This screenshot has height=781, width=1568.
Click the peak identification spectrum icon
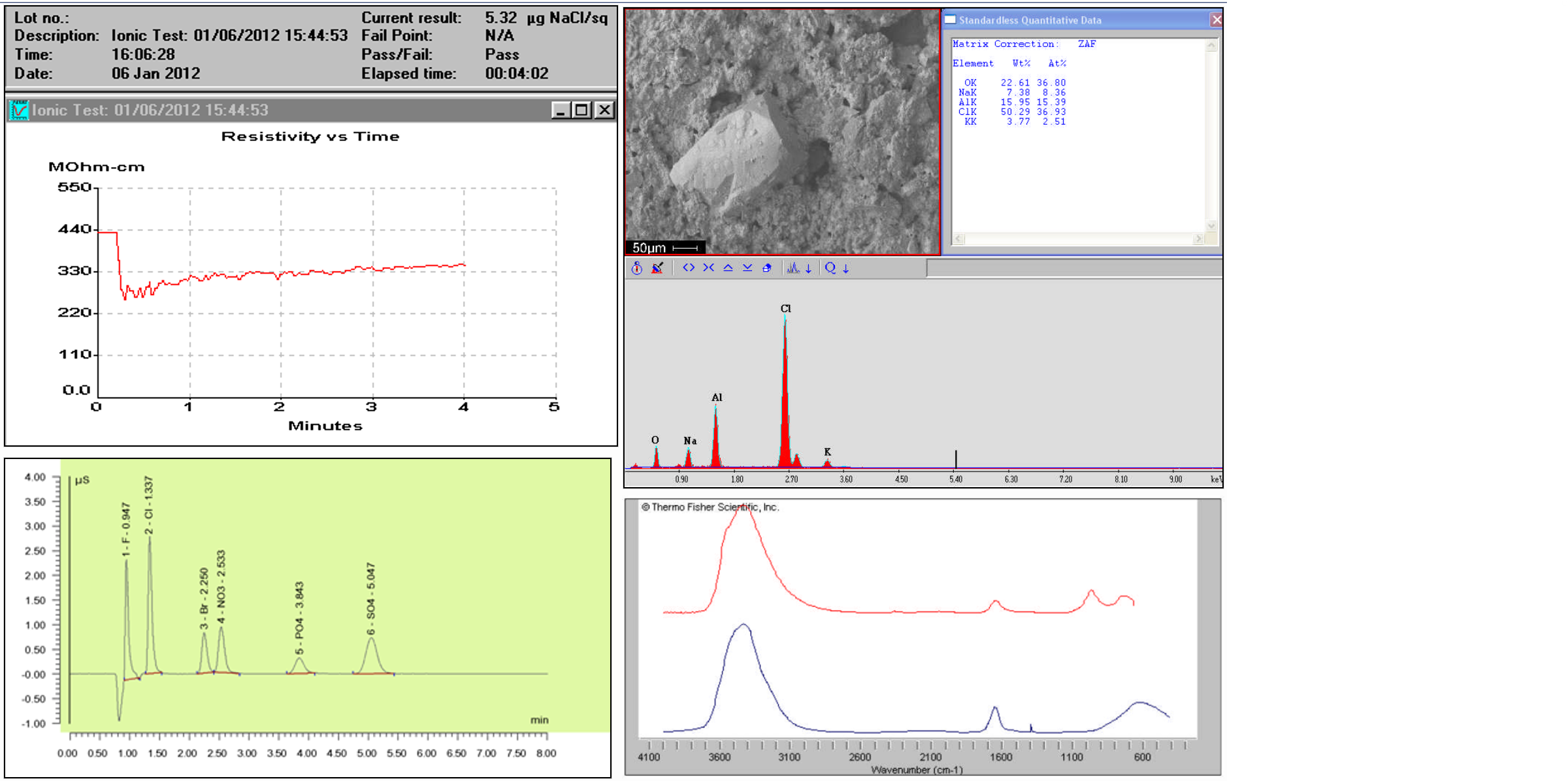[793, 268]
